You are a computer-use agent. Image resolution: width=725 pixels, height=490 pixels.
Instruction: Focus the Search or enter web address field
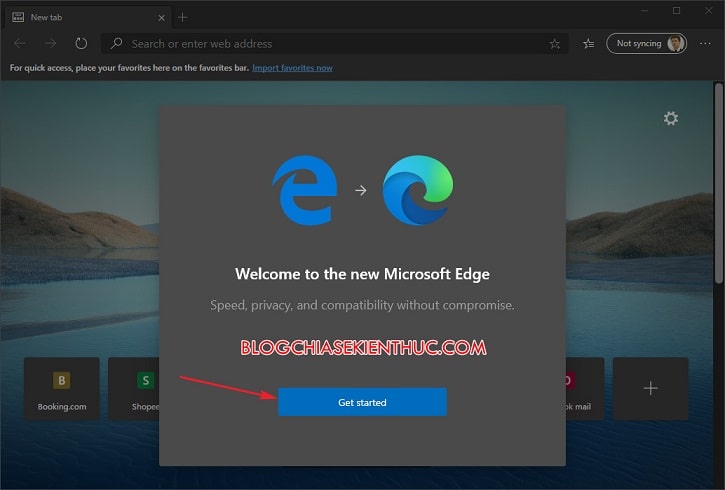click(335, 43)
